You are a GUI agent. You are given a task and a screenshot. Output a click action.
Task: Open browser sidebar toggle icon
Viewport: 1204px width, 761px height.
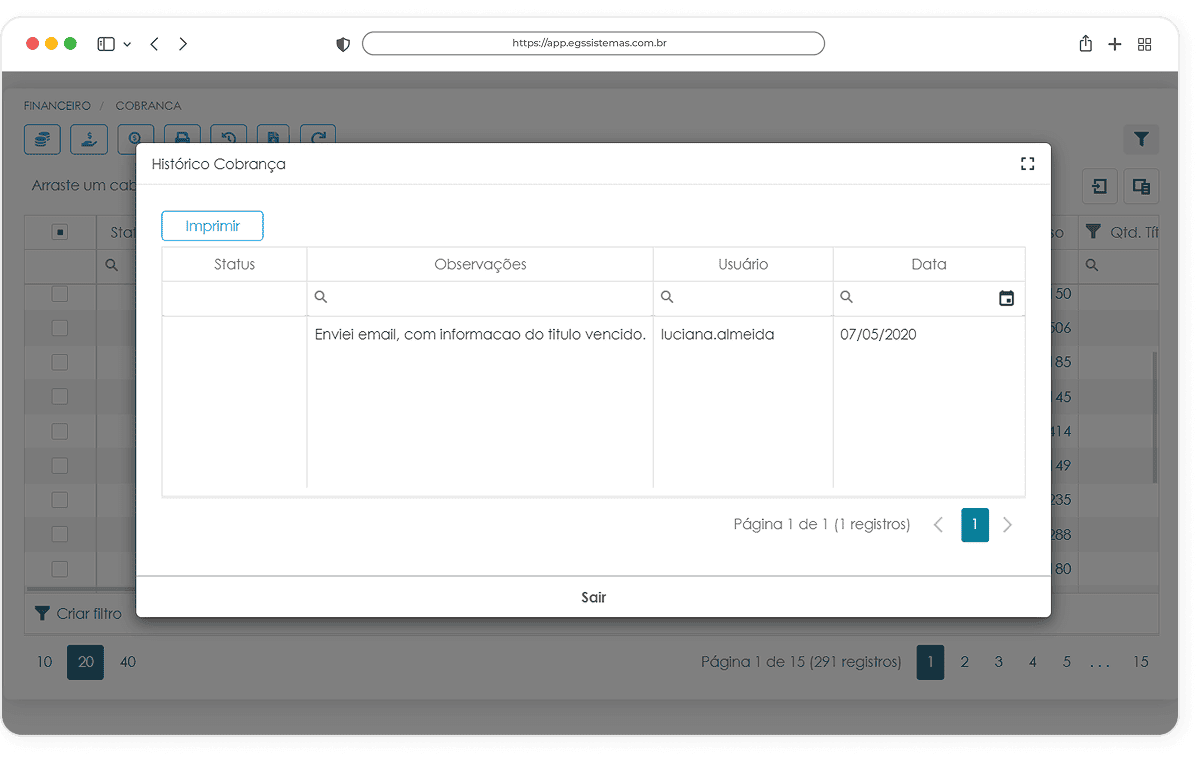click(x=106, y=44)
